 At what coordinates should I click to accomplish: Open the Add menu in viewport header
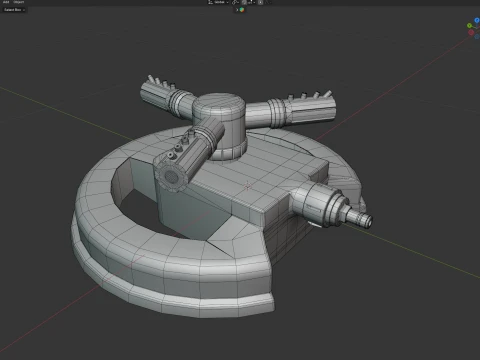coord(6,2)
